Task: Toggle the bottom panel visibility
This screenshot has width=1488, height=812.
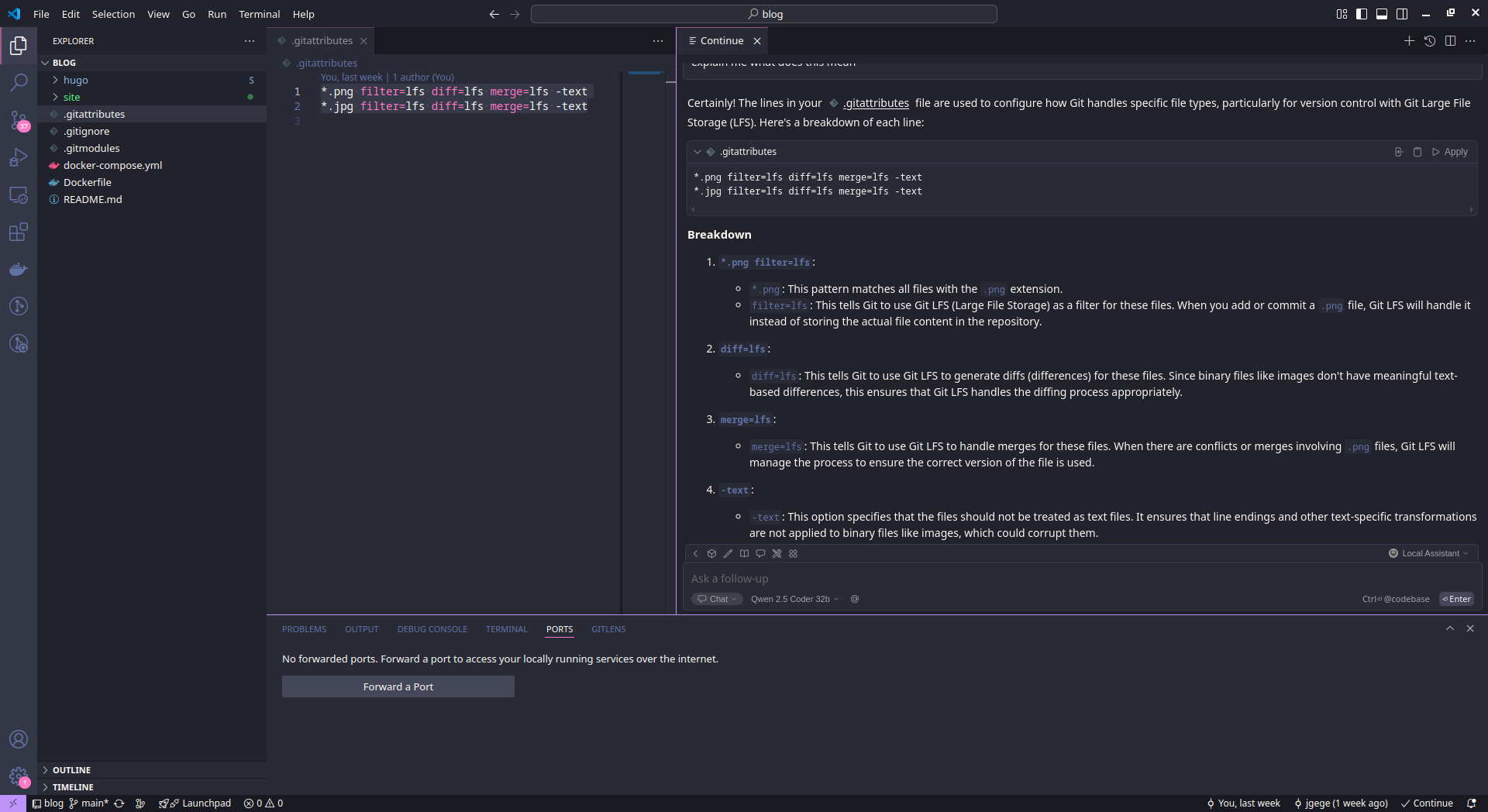Action: (x=1382, y=14)
